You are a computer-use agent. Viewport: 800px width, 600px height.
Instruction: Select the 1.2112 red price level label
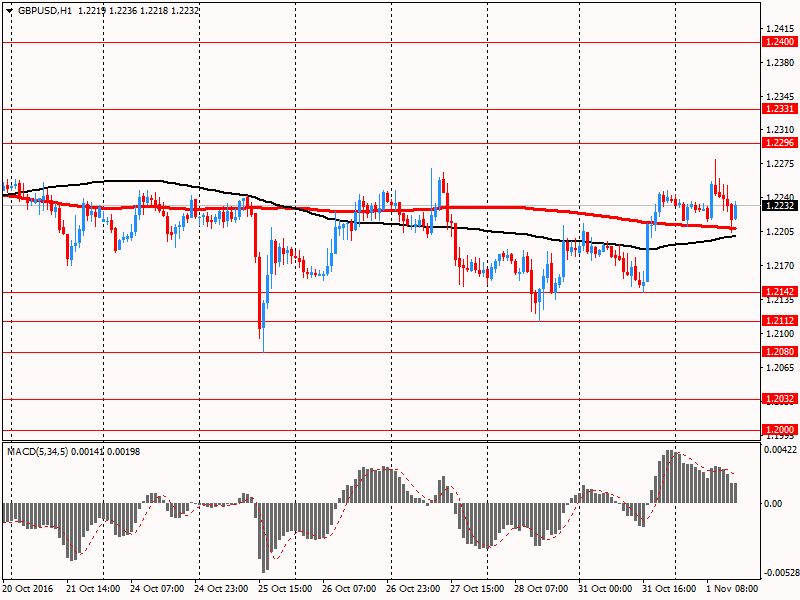point(779,321)
